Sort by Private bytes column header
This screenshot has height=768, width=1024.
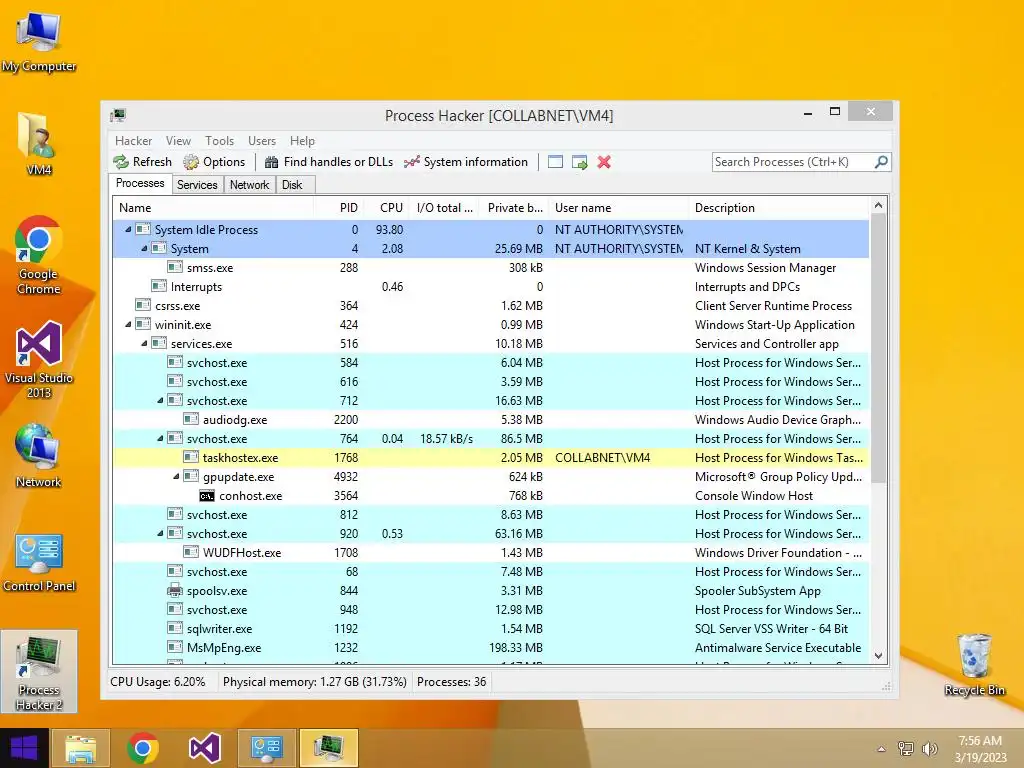tap(514, 208)
